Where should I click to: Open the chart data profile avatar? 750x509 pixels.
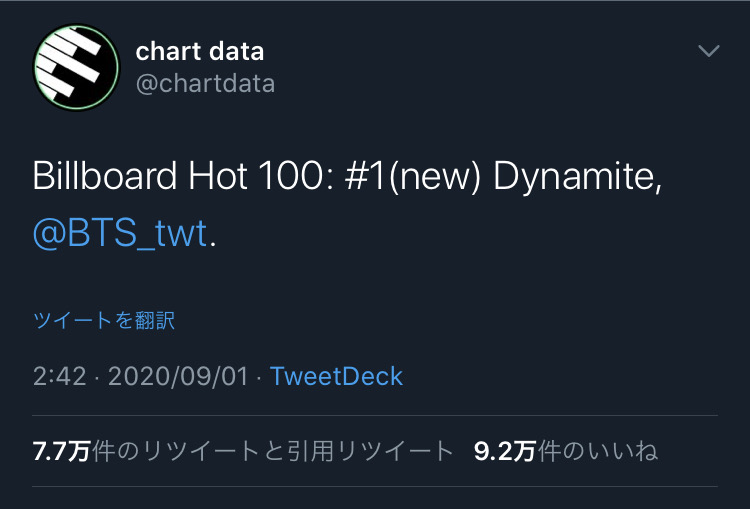click(x=76, y=67)
